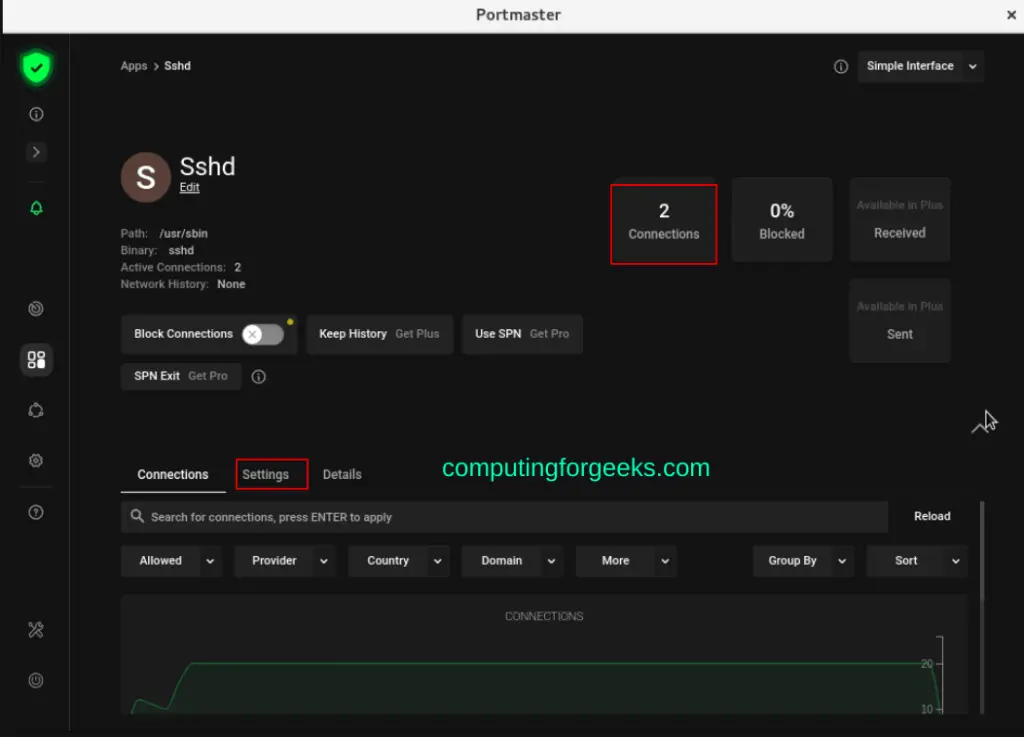Viewport: 1024px width, 737px height.
Task: Expand the Group By dropdown
Action: (x=803, y=561)
